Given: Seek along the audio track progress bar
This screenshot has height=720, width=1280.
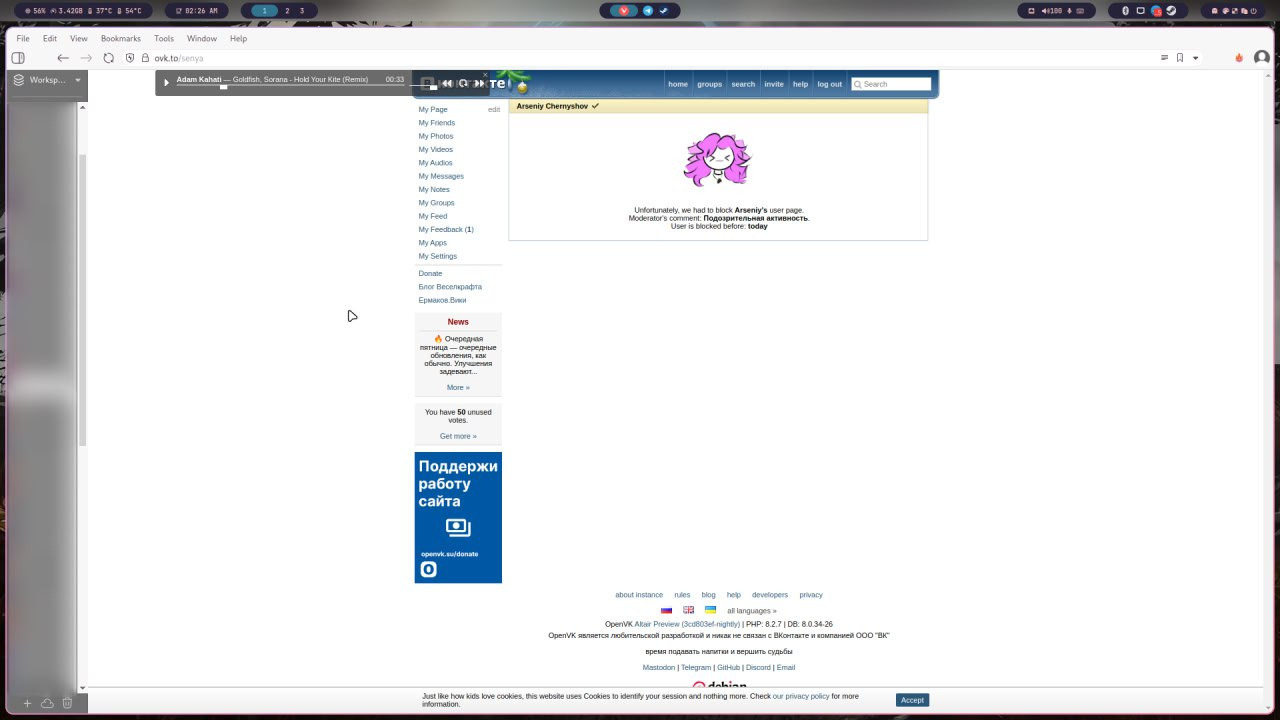Looking at the screenshot, I should click(x=290, y=87).
